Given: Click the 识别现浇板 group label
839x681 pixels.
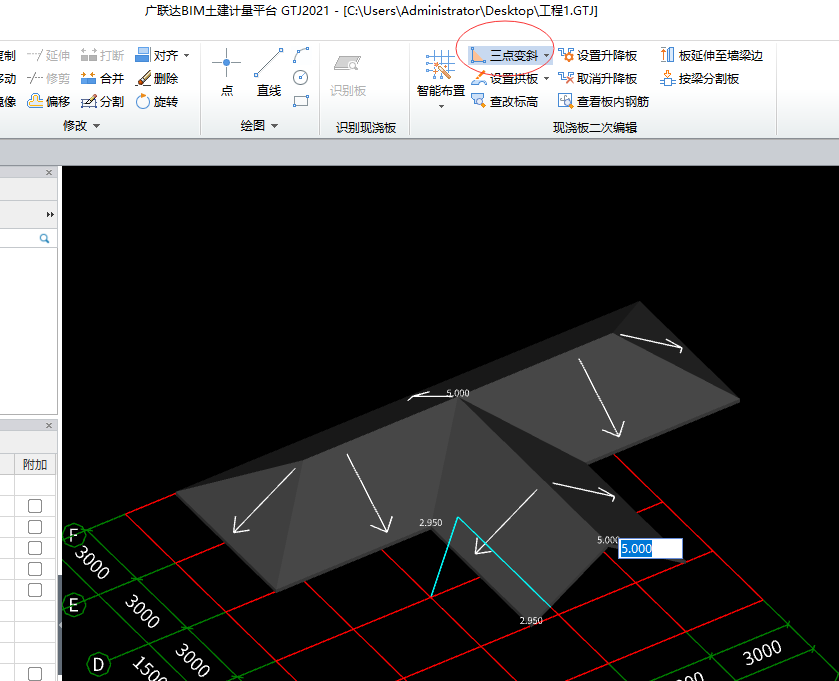Looking at the screenshot, I should point(366,128).
